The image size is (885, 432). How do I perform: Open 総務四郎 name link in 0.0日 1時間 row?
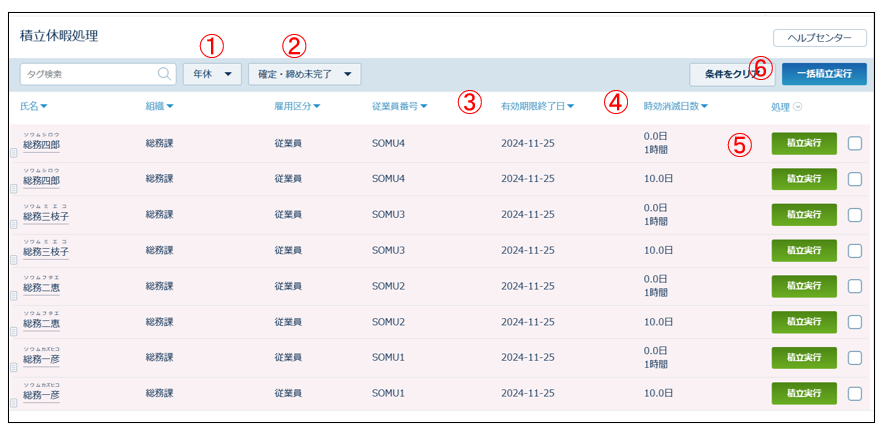tap(41, 145)
